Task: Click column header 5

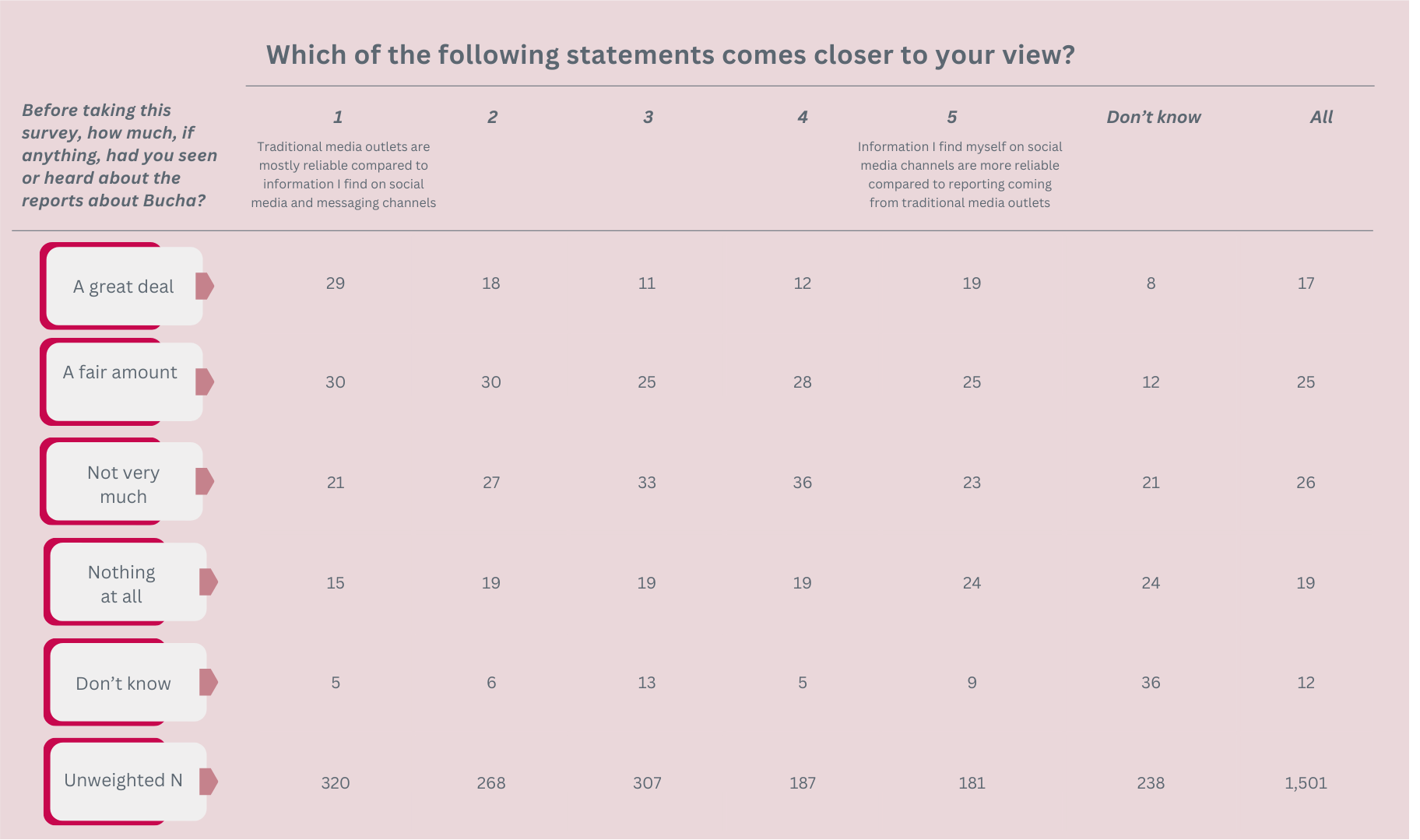Action: 951,117
